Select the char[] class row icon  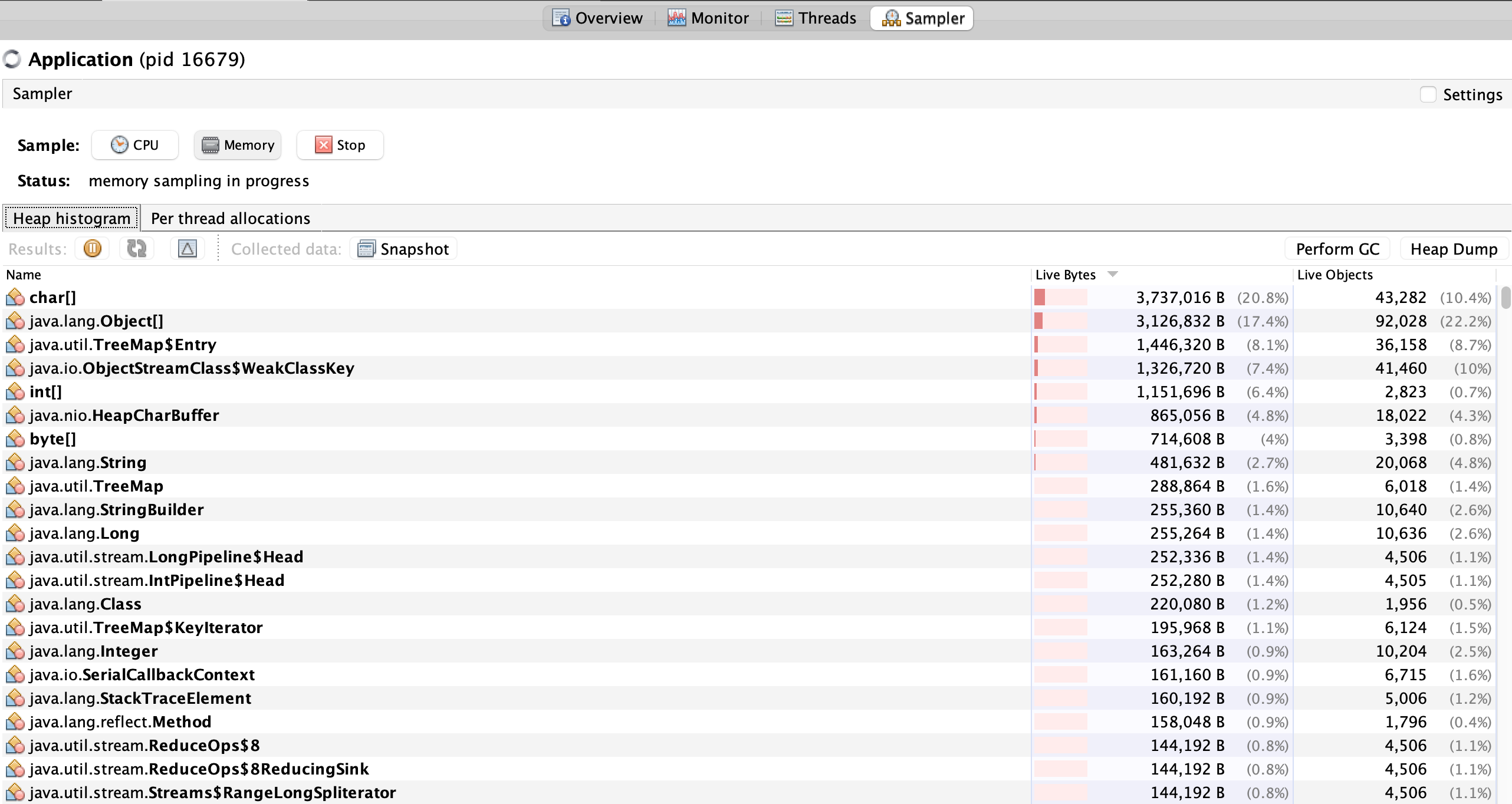(15, 298)
